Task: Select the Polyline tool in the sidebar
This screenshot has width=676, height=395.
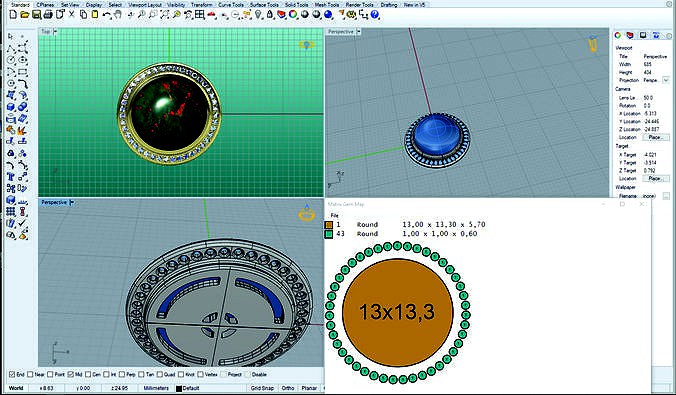Action: click(11, 48)
